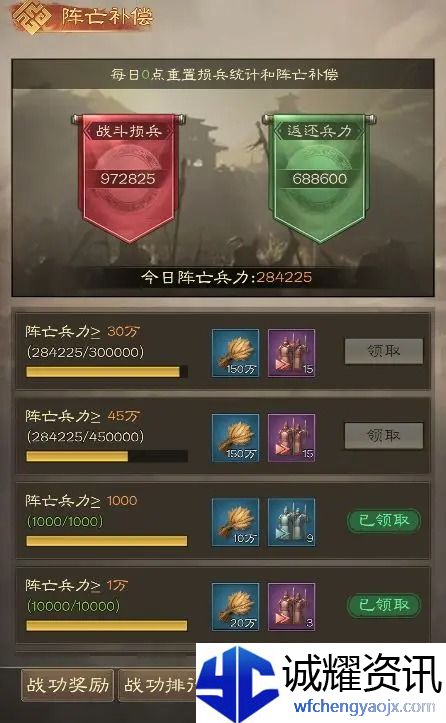Tap the 20万 grain reward in 1万 row
This screenshot has height=723, width=446.
click(x=235, y=607)
